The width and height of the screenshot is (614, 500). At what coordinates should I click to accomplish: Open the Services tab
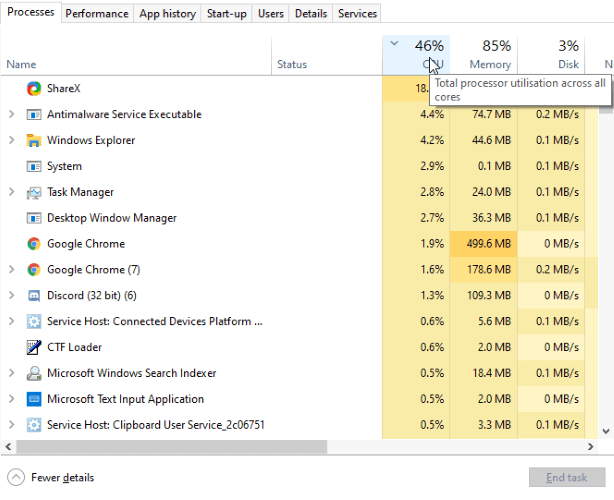point(357,14)
